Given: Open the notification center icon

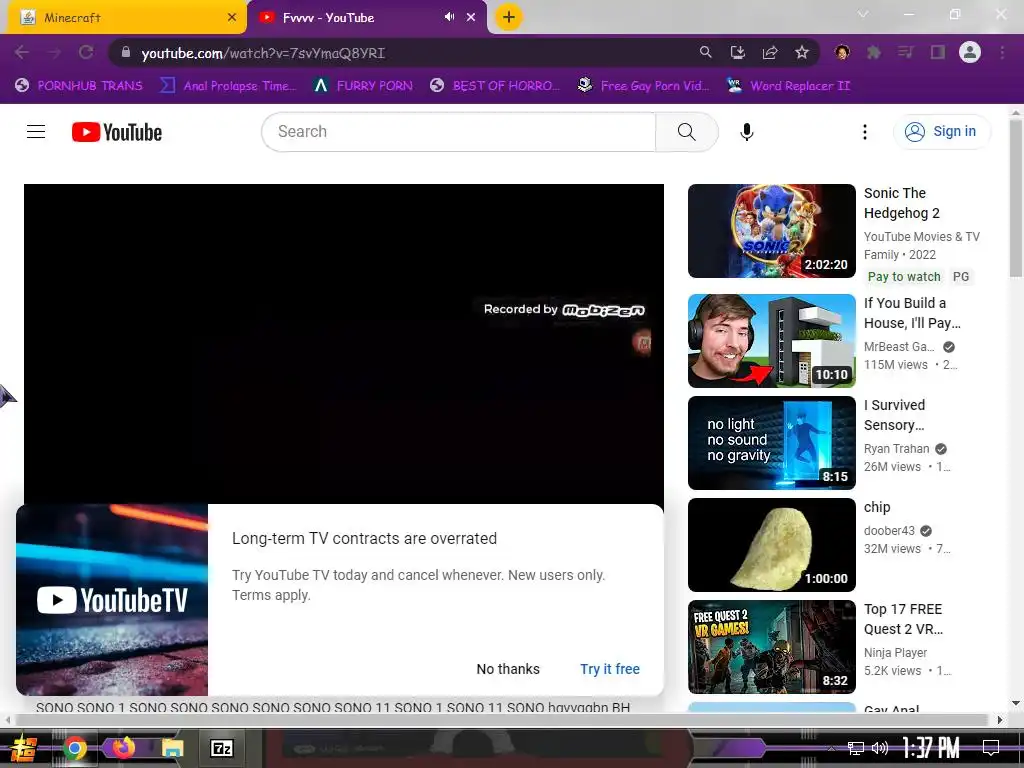Looking at the screenshot, I should (991, 748).
